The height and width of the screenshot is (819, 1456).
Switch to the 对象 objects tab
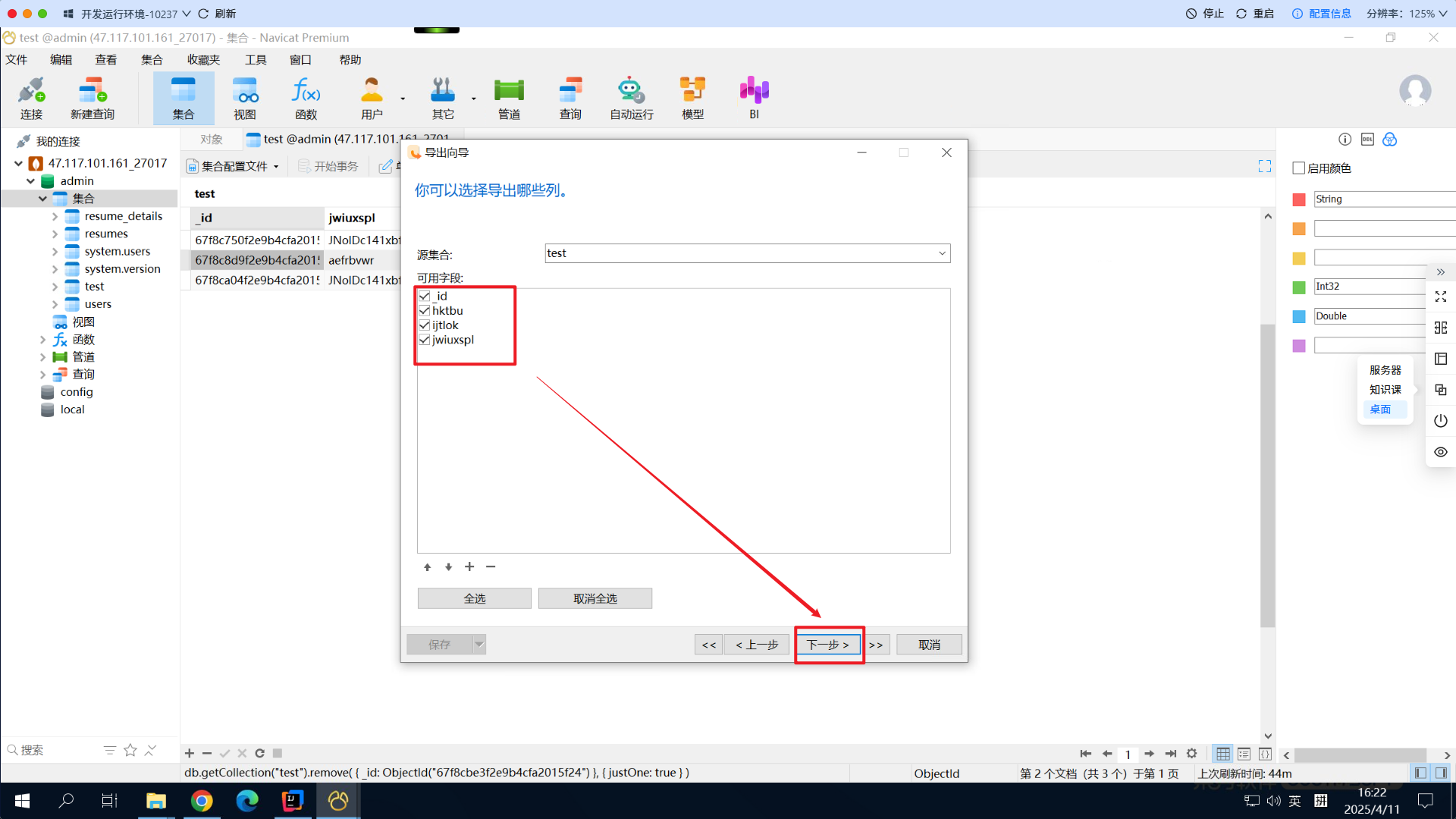tap(212, 140)
